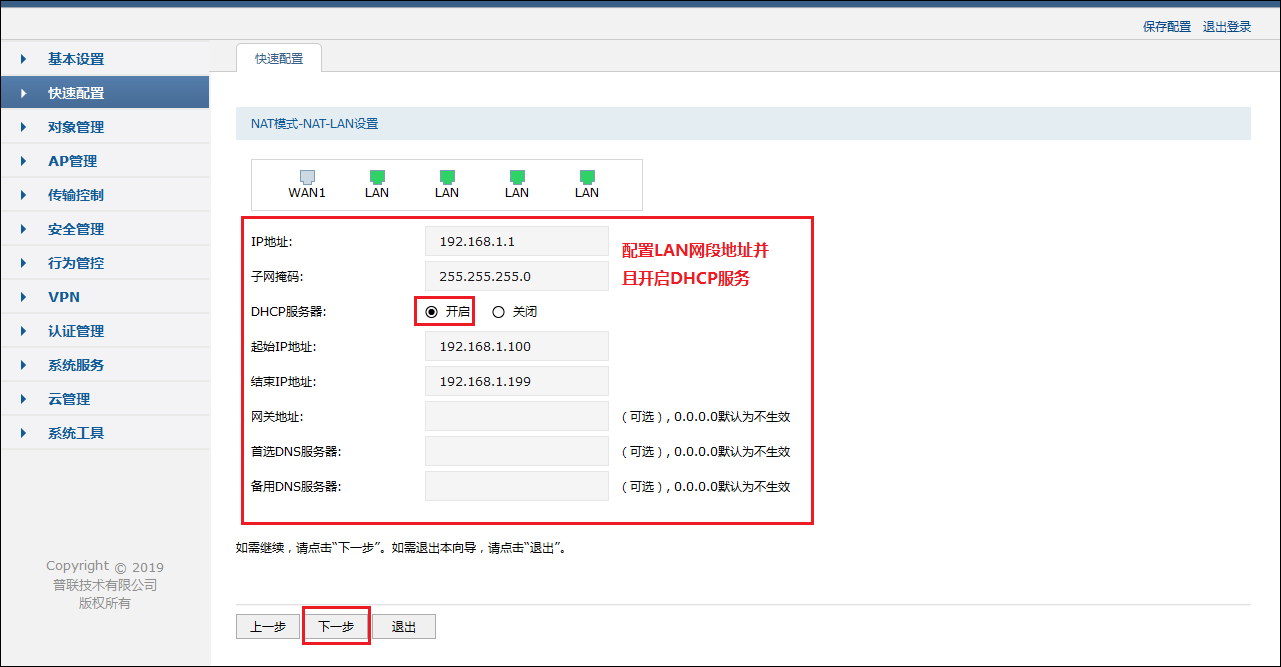Click the arrow icon beside 云管理

(x=24, y=398)
